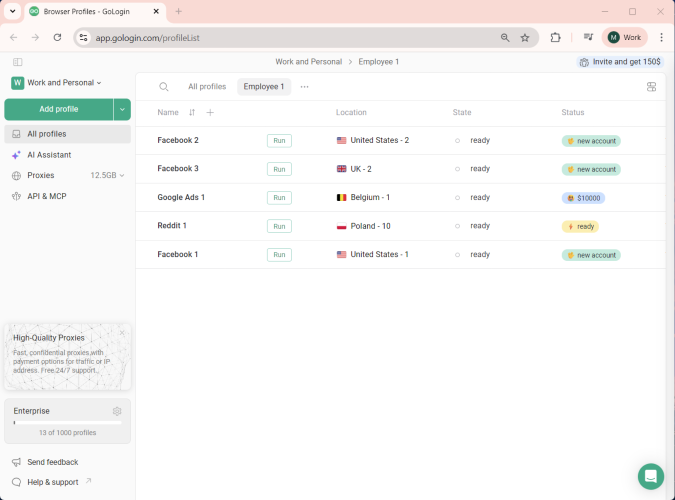Open Google Ads 1 $10000 status tag
This screenshot has width=675, height=500.
pyautogui.click(x=583, y=198)
